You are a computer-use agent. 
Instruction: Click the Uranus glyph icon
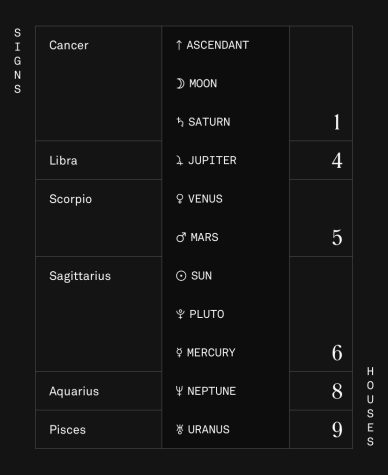point(180,430)
